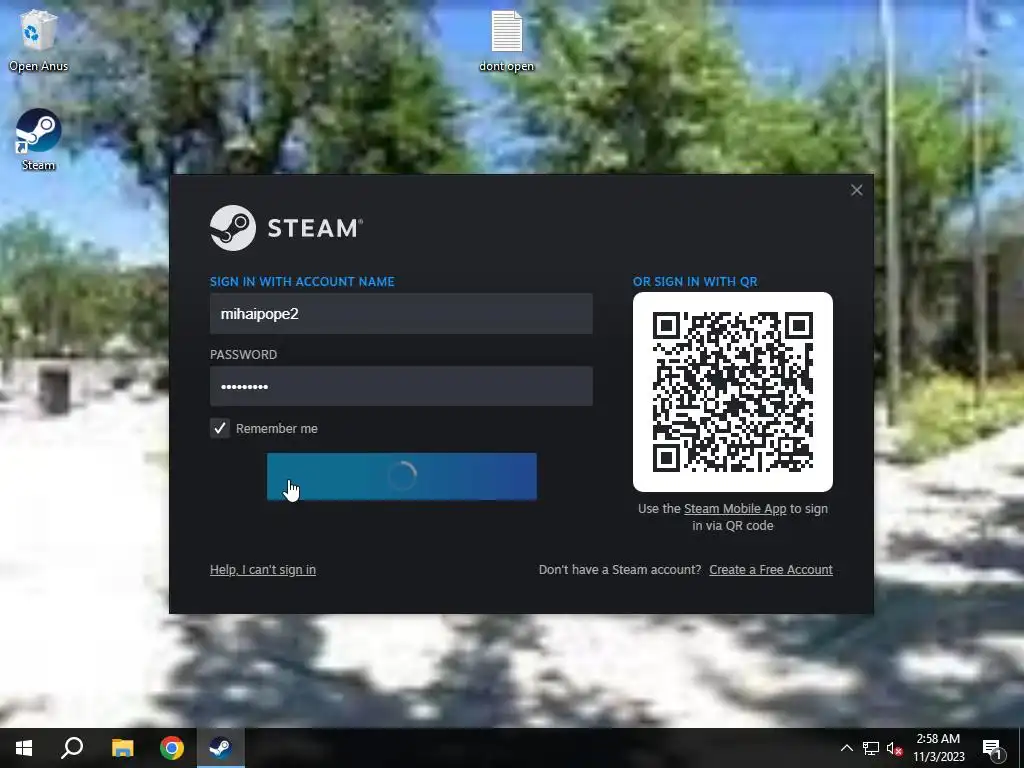This screenshot has height=768, width=1024.
Task: Click the QR code sign-in image
Action: coord(733,392)
